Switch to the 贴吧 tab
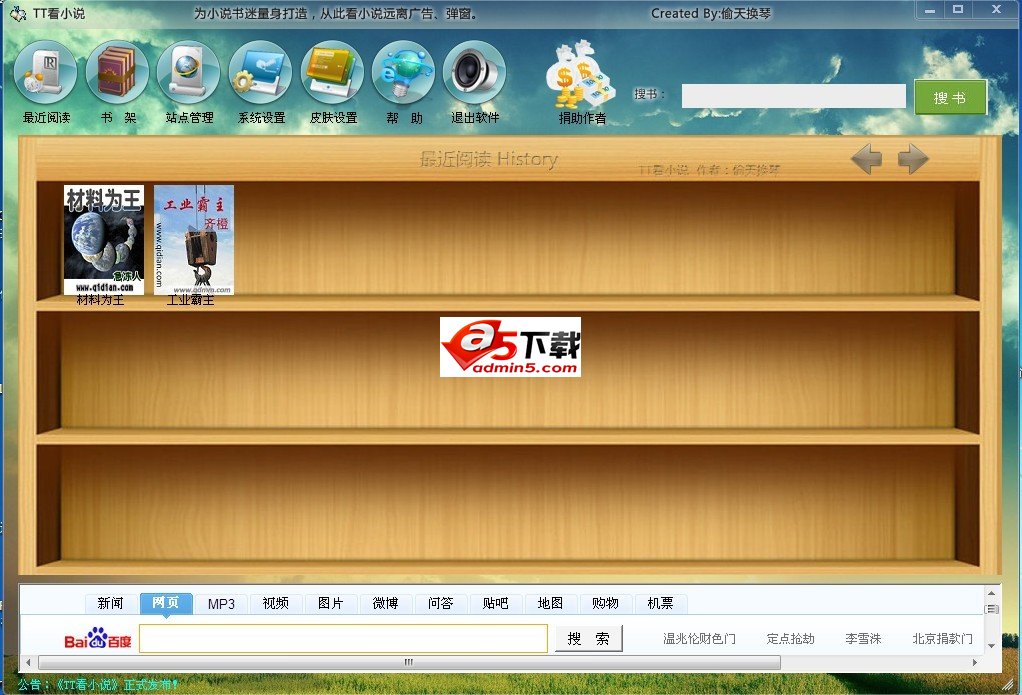The width and height of the screenshot is (1022, 695). [495, 603]
